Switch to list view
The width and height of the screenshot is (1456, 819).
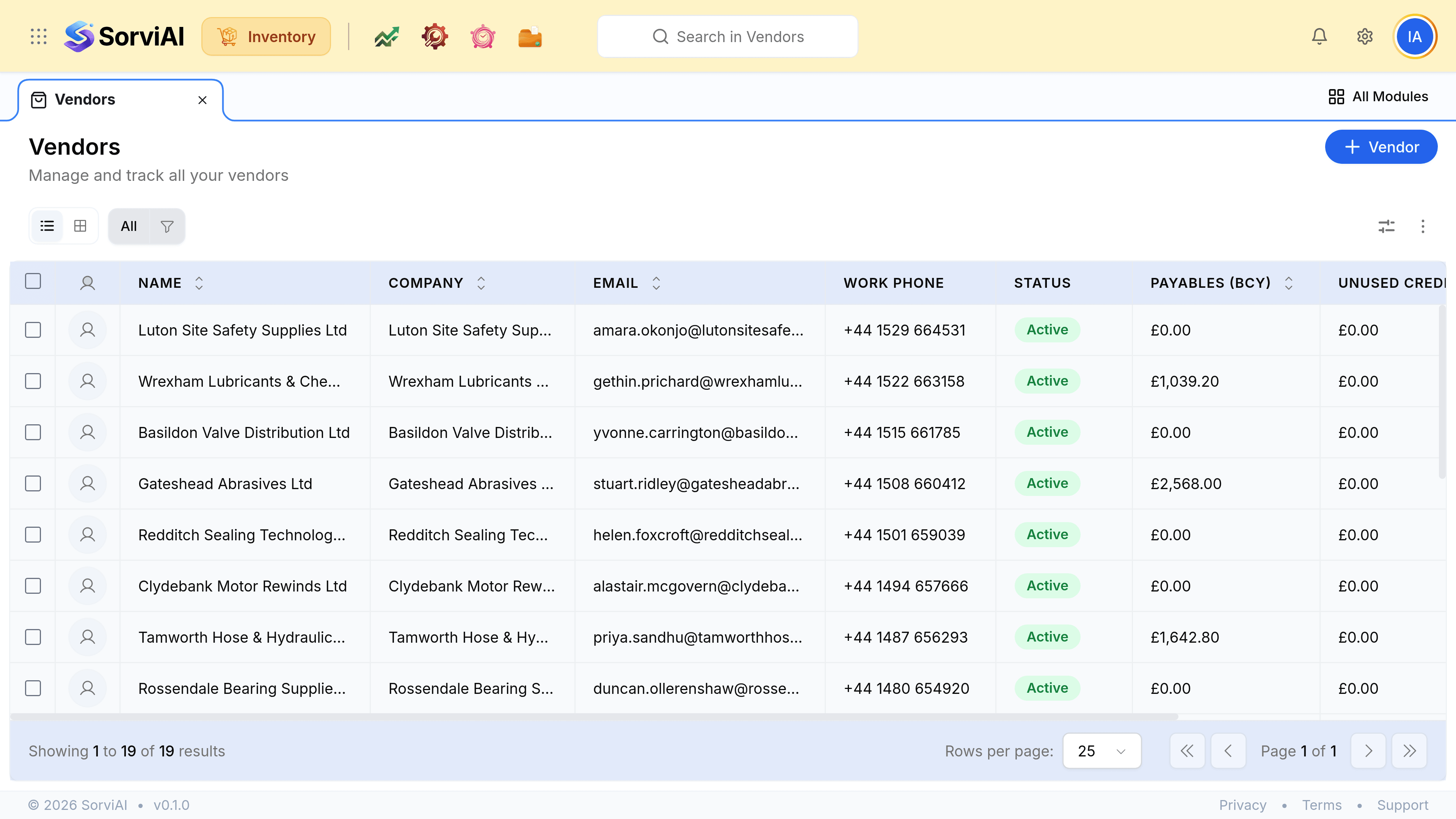[x=47, y=226]
